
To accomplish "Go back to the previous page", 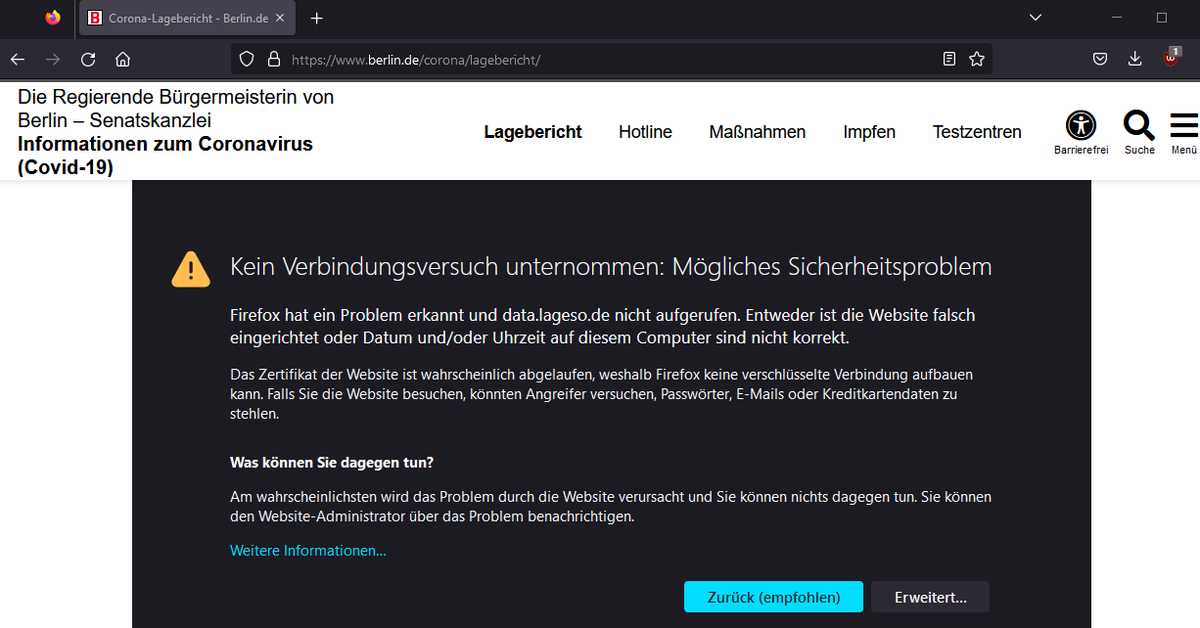I will click(x=18, y=59).
